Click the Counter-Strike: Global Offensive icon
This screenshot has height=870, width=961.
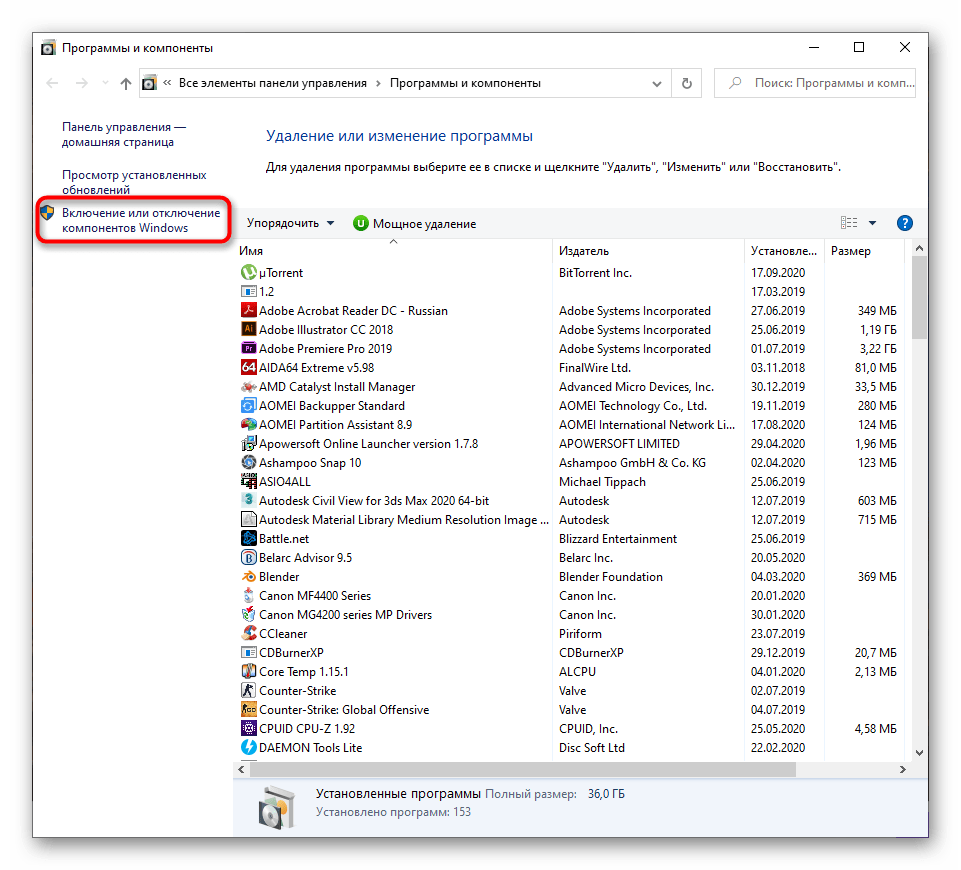click(248, 709)
